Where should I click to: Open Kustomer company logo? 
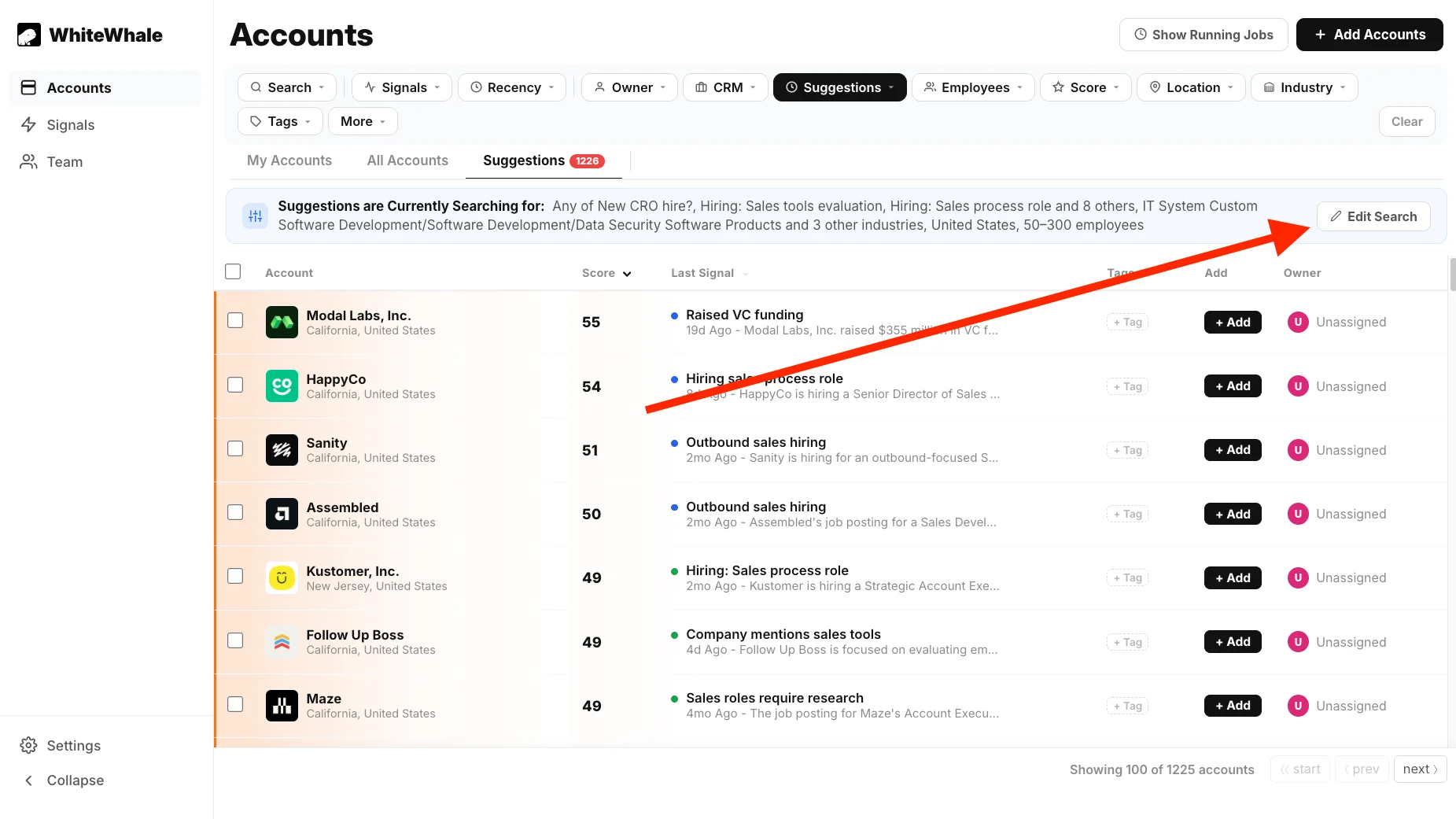(x=282, y=577)
